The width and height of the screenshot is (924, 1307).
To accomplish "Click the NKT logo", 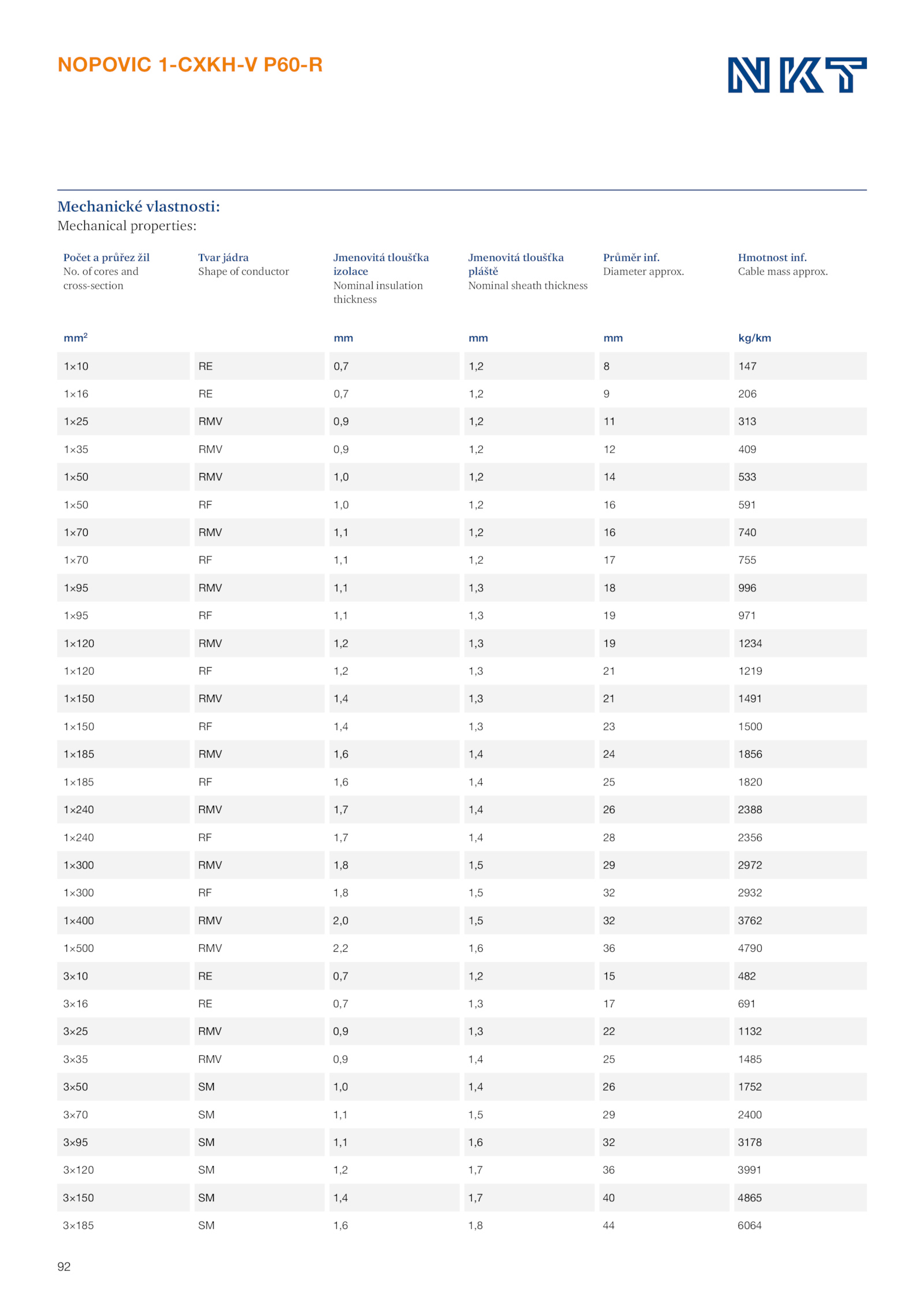I will (x=796, y=75).
